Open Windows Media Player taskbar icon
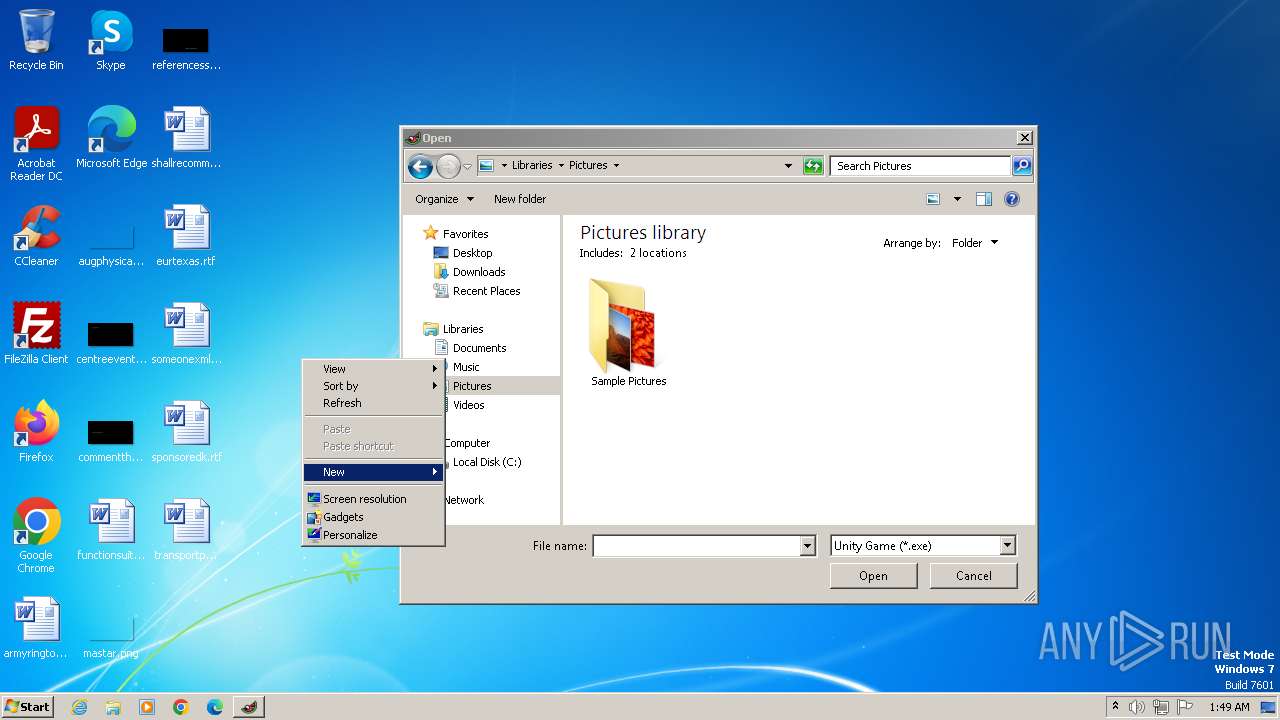 [x=147, y=707]
